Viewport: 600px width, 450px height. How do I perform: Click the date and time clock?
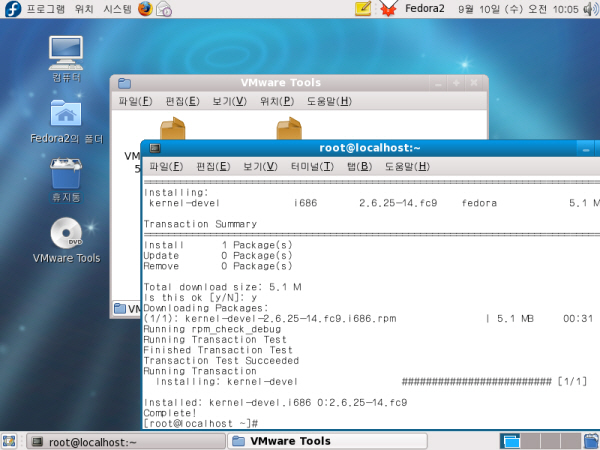[518, 9]
